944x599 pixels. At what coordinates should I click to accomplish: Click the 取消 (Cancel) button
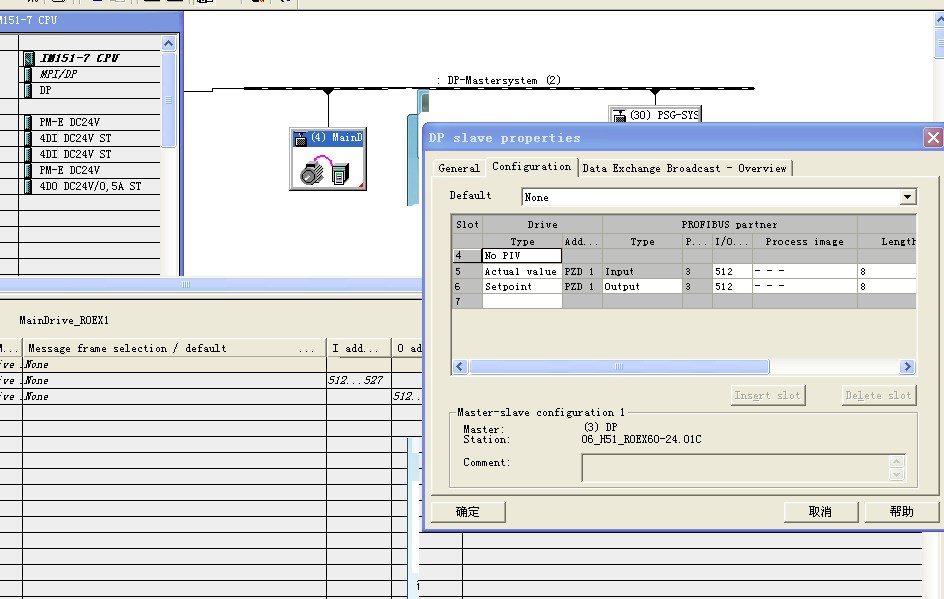[x=820, y=512]
